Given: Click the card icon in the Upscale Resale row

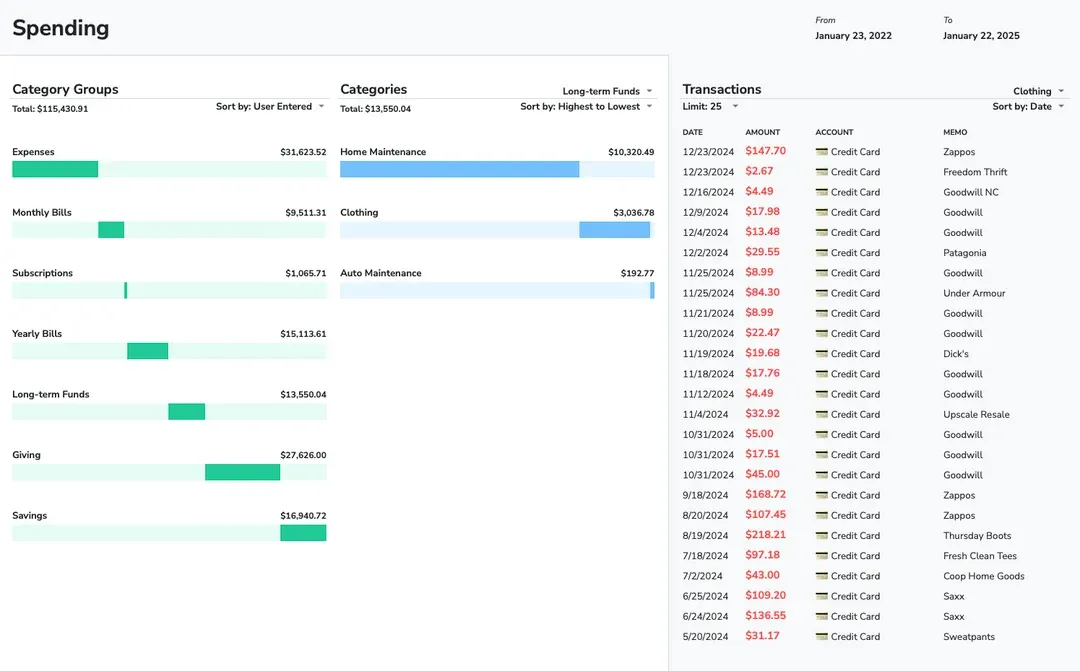Looking at the screenshot, I should point(822,414).
